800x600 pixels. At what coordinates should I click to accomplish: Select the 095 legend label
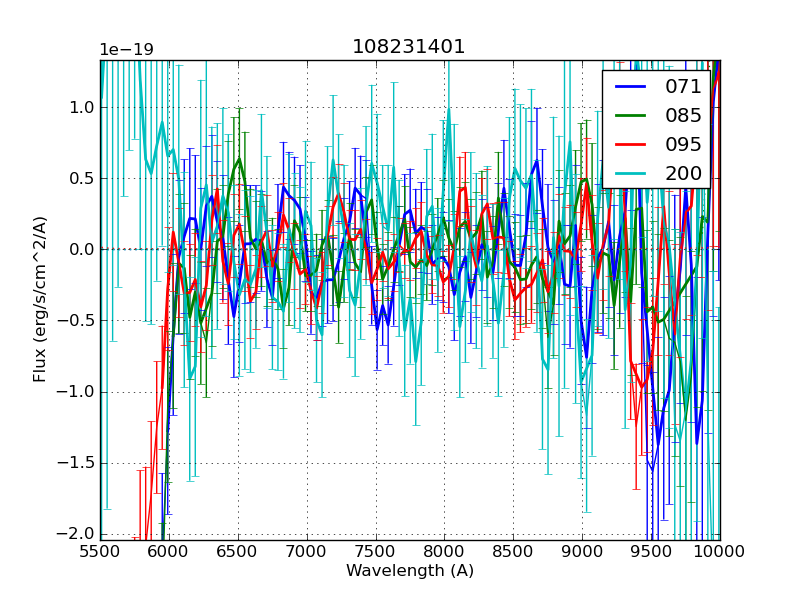[683, 144]
